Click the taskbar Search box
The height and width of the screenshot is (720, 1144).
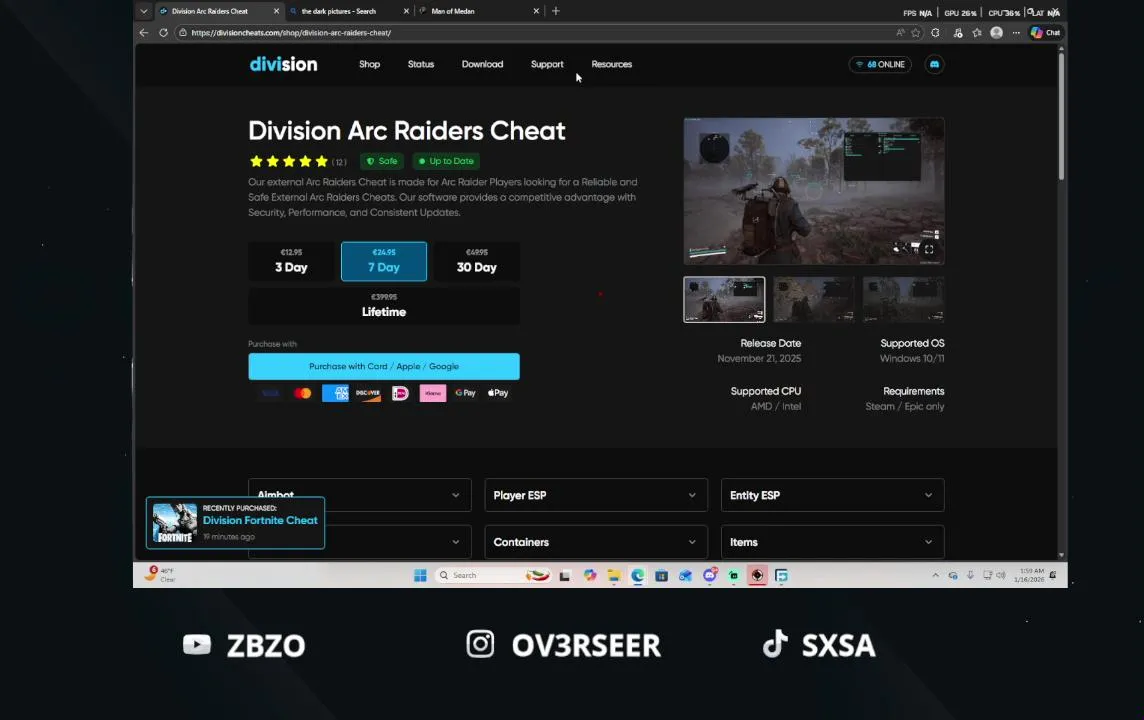[x=492, y=576]
